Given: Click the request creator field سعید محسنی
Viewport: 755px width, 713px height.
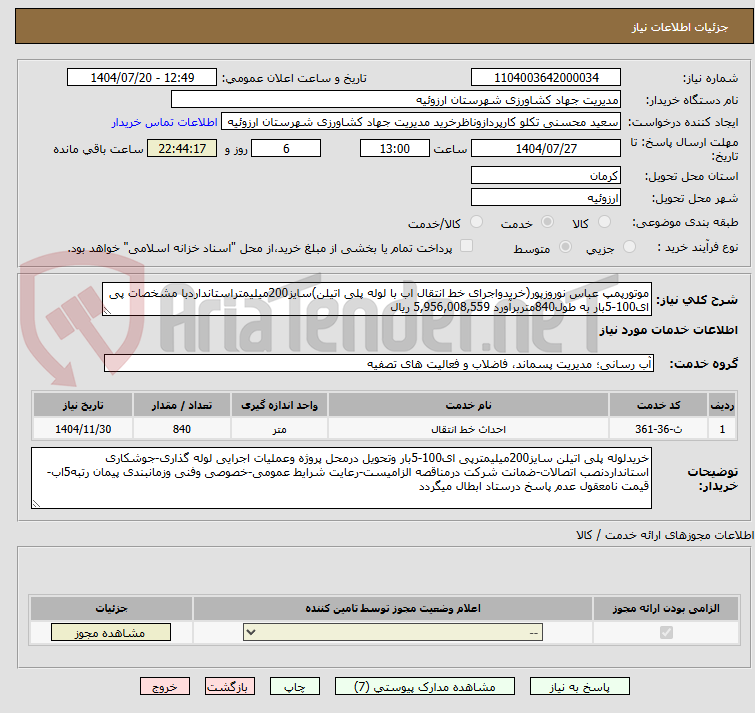Looking at the screenshot, I should (x=421, y=122).
